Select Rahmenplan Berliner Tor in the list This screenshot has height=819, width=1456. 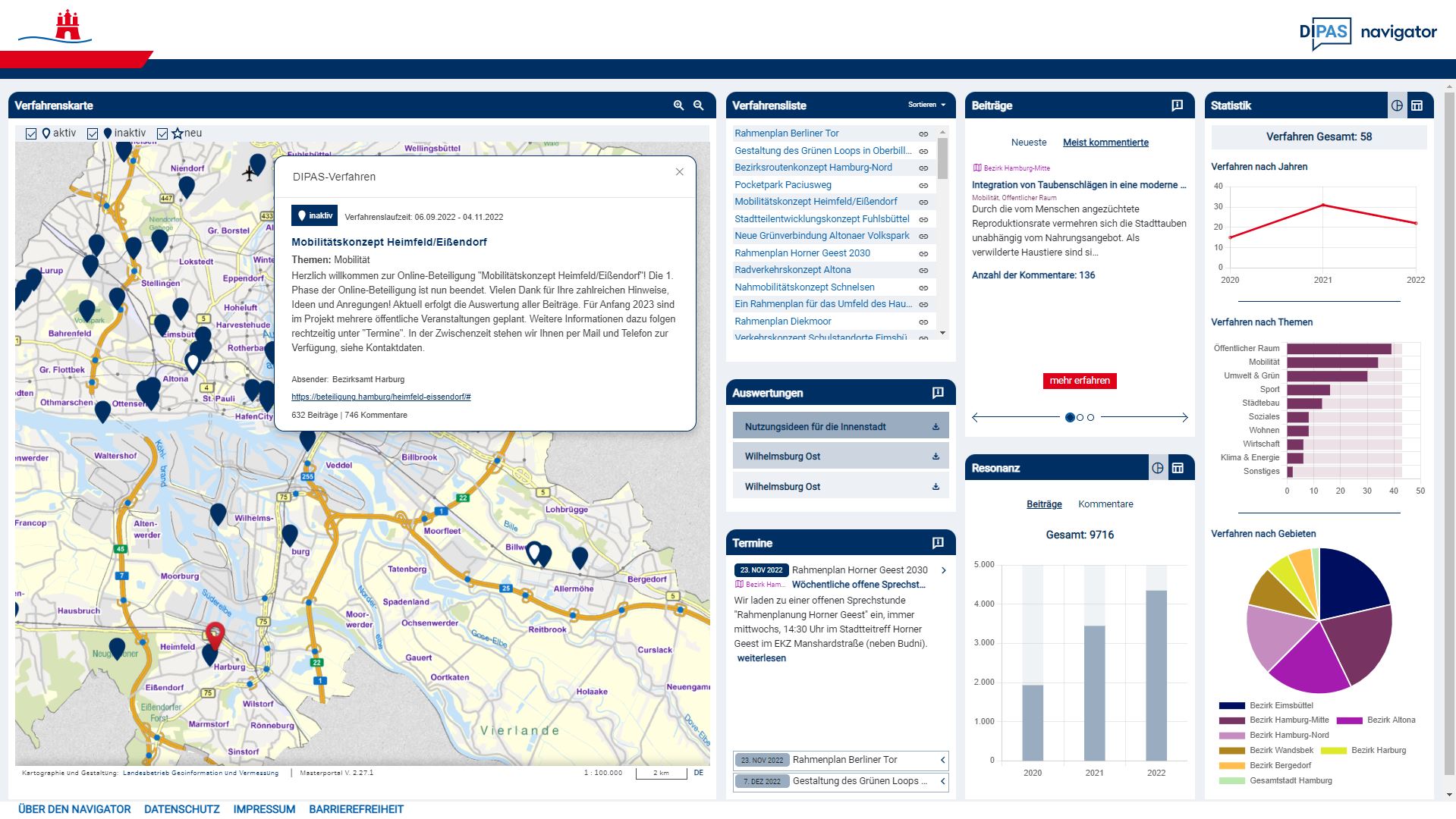787,133
